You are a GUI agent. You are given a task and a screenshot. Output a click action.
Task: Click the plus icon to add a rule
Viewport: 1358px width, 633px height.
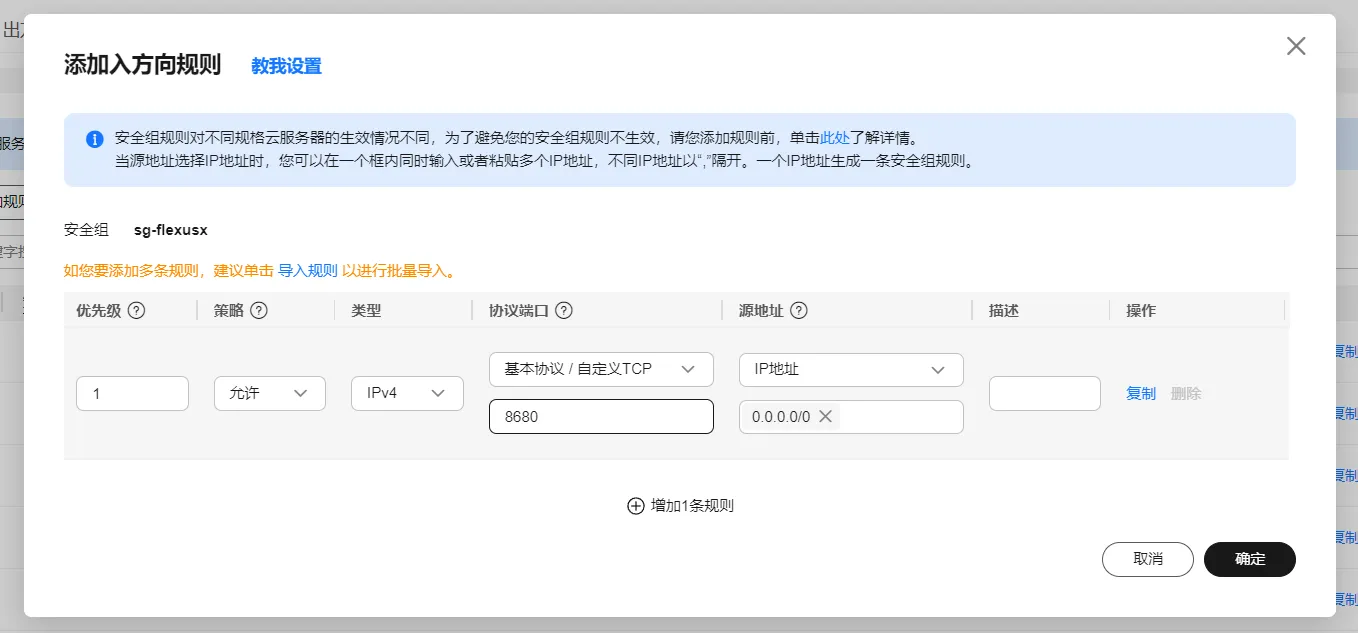[x=635, y=506]
